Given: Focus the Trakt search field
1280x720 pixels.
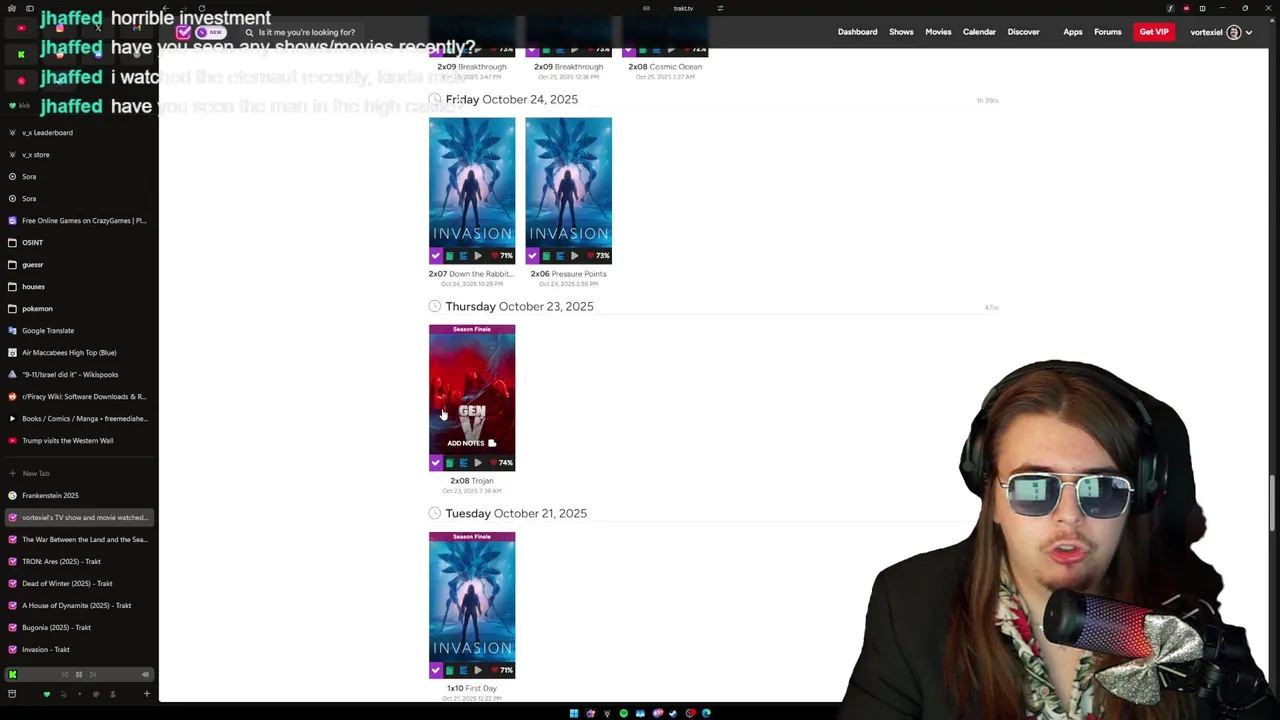Looking at the screenshot, I should [x=306, y=32].
